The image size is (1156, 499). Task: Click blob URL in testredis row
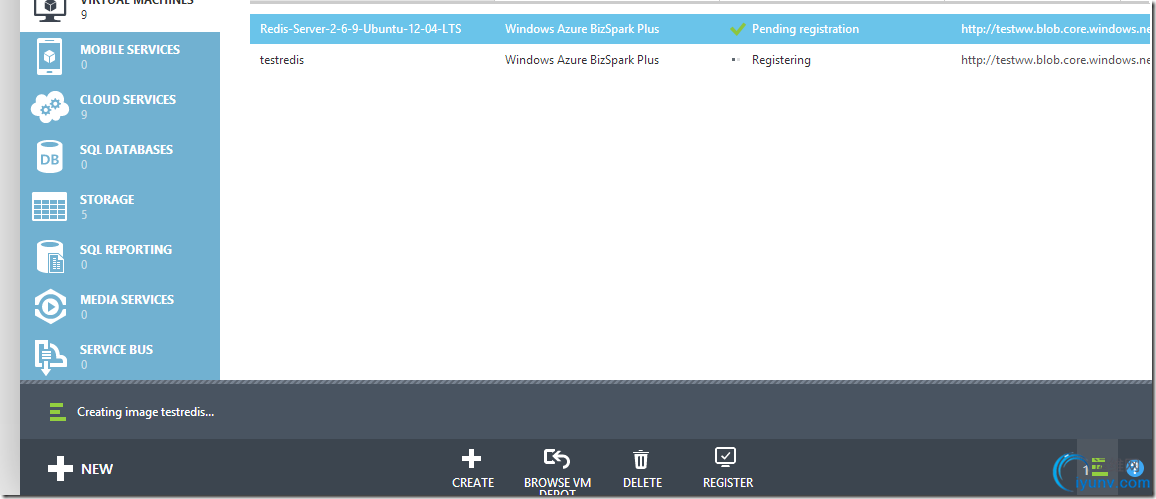(1055, 60)
